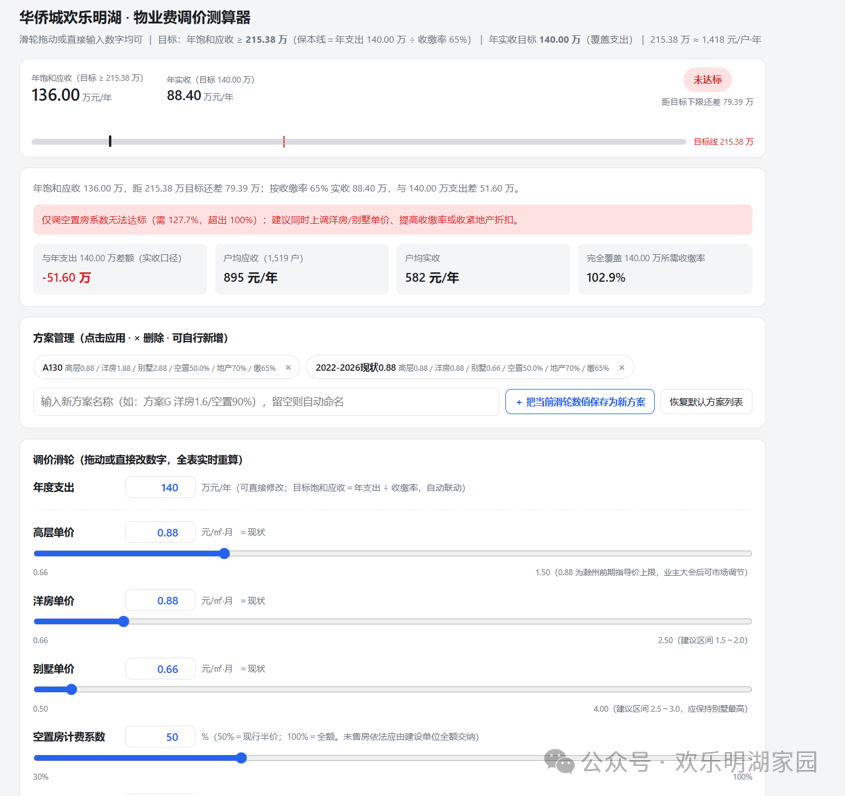Click the 582 元/年 per-household card

coord(483,269)
